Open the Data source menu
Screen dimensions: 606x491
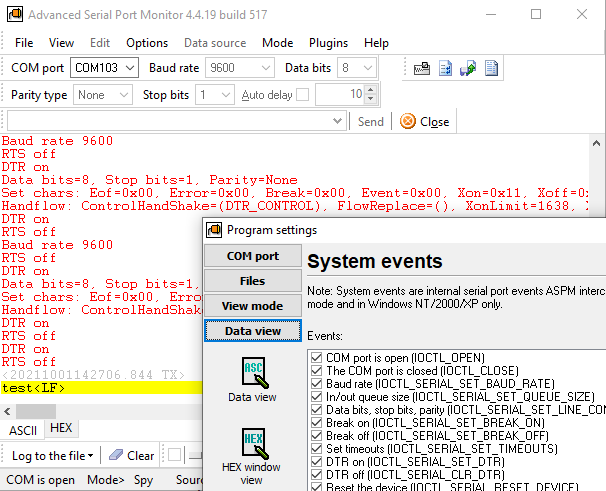[x=215, y=43]
